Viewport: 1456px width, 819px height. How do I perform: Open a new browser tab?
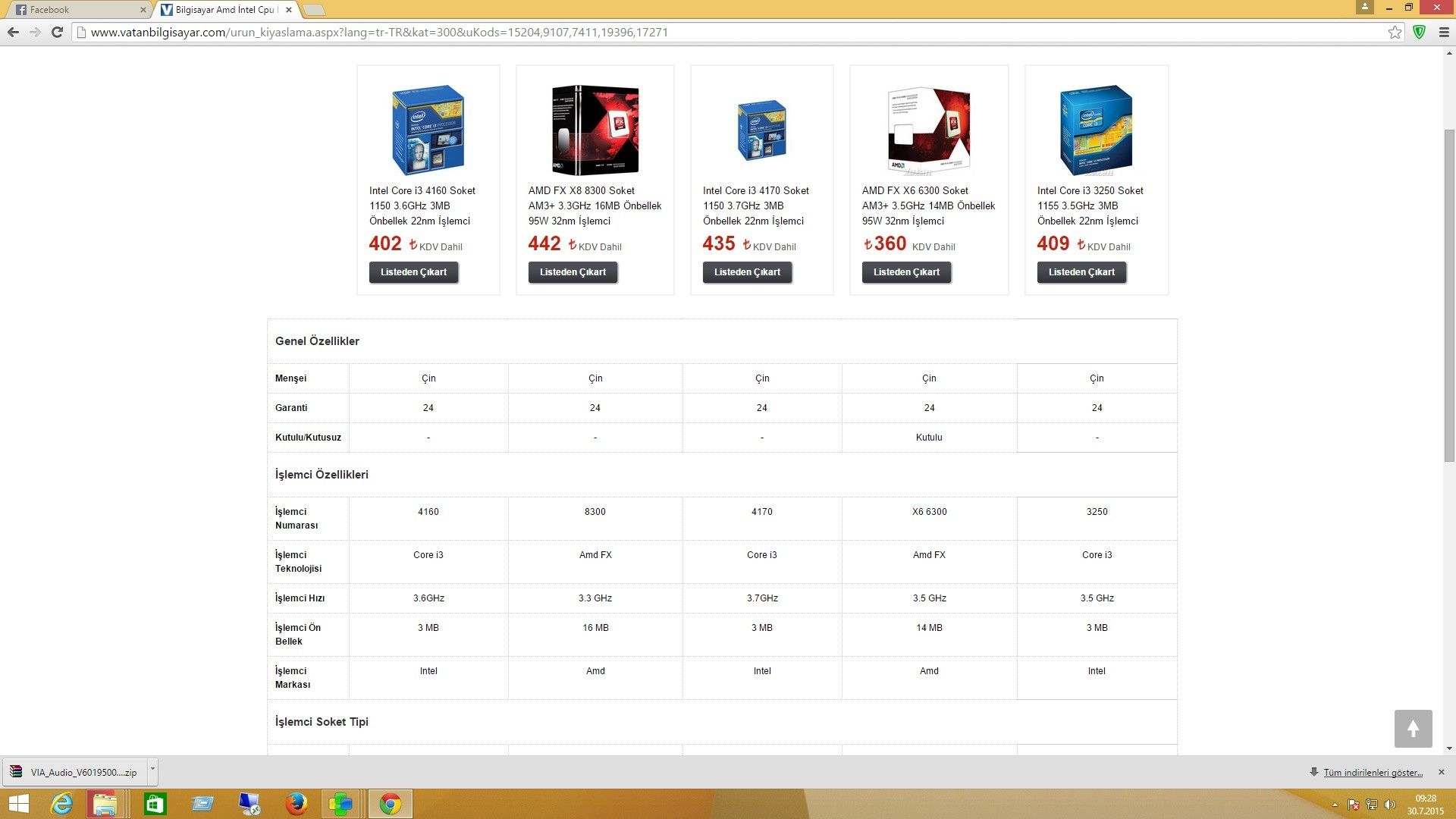click(314, 10)
